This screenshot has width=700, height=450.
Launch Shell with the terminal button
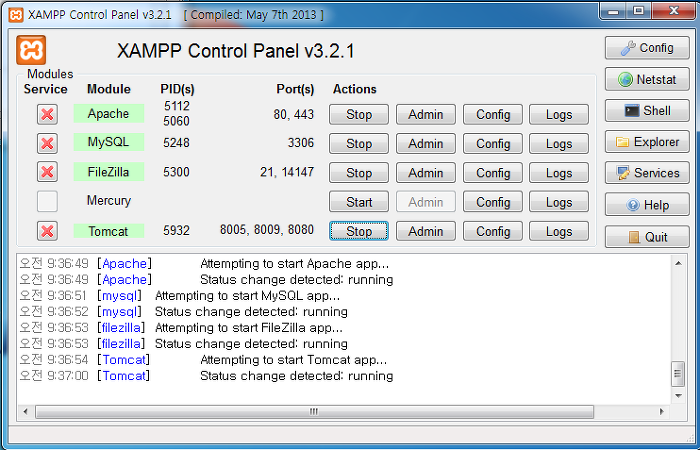(x=647, y=110)
